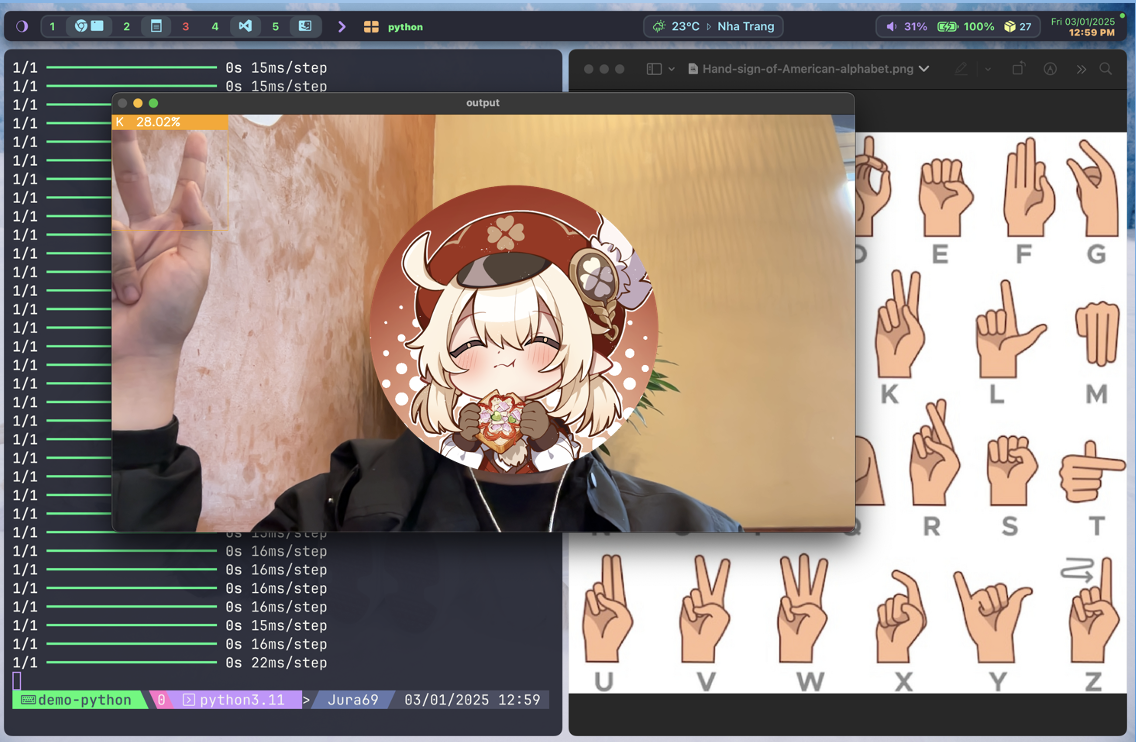Image resolution: width=1136 pixels, height=742 pixels.
Task: Open the Finder icon in workspace 5
Action: (305, 26)
